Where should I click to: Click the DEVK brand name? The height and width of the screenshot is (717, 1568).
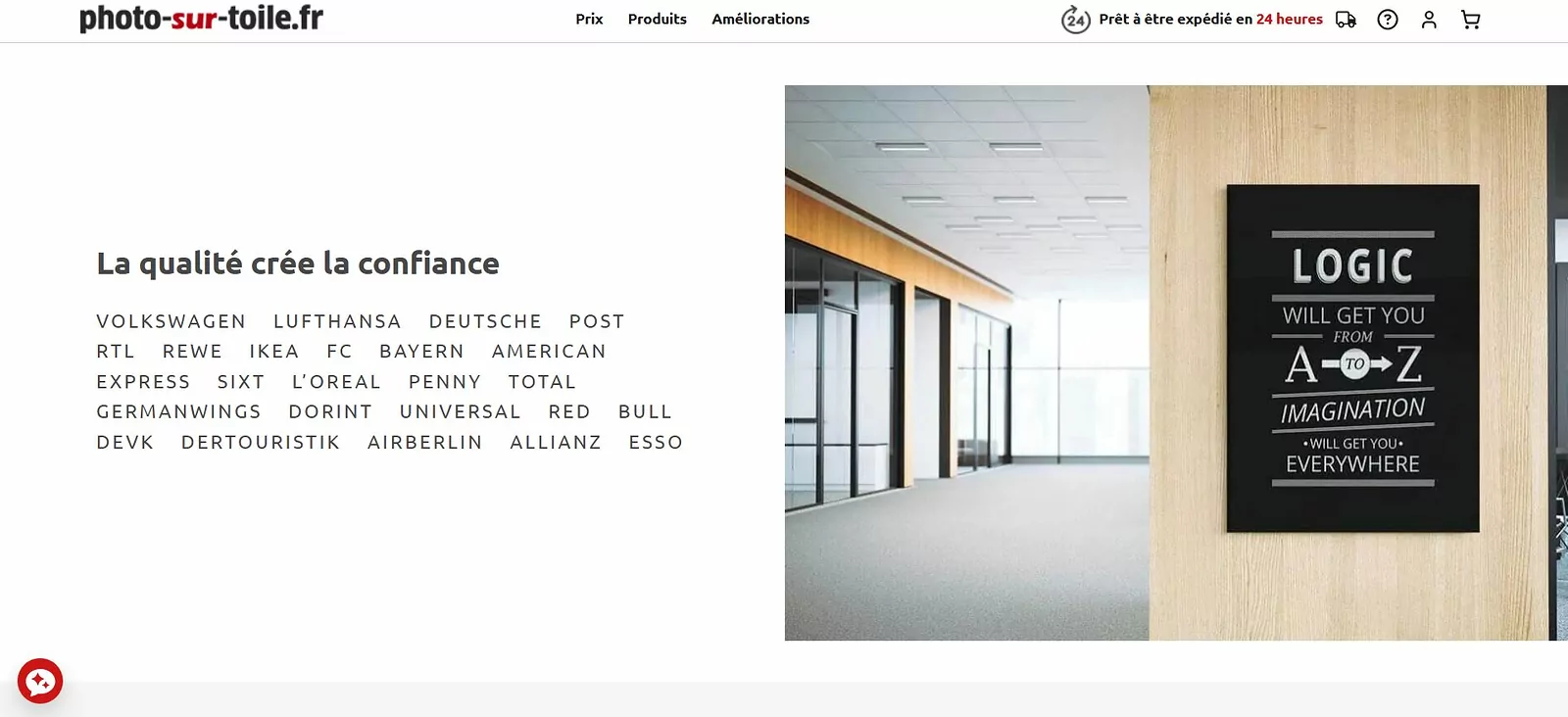point(125,443)
